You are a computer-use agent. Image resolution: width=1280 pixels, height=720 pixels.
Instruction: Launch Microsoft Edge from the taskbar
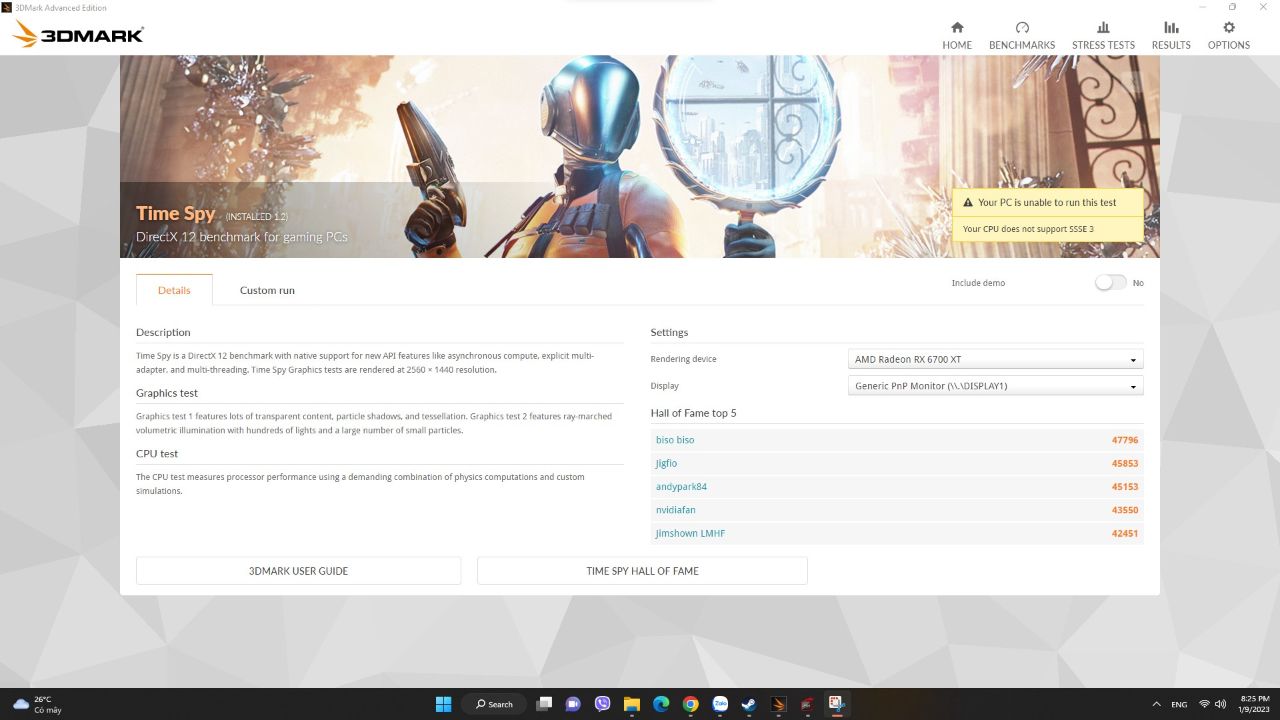[x=661, y=704]
